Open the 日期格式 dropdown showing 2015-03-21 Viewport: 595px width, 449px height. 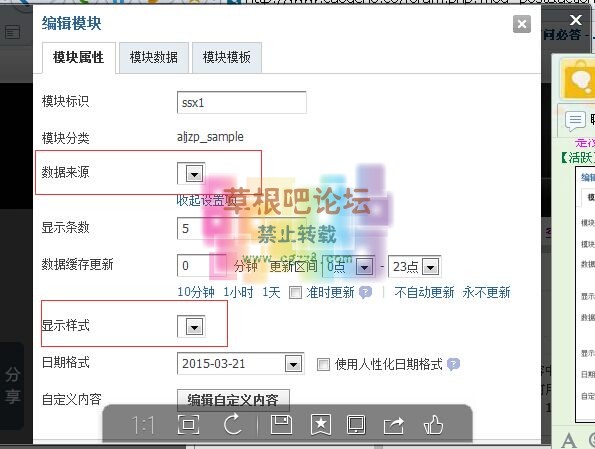point(241,364)
